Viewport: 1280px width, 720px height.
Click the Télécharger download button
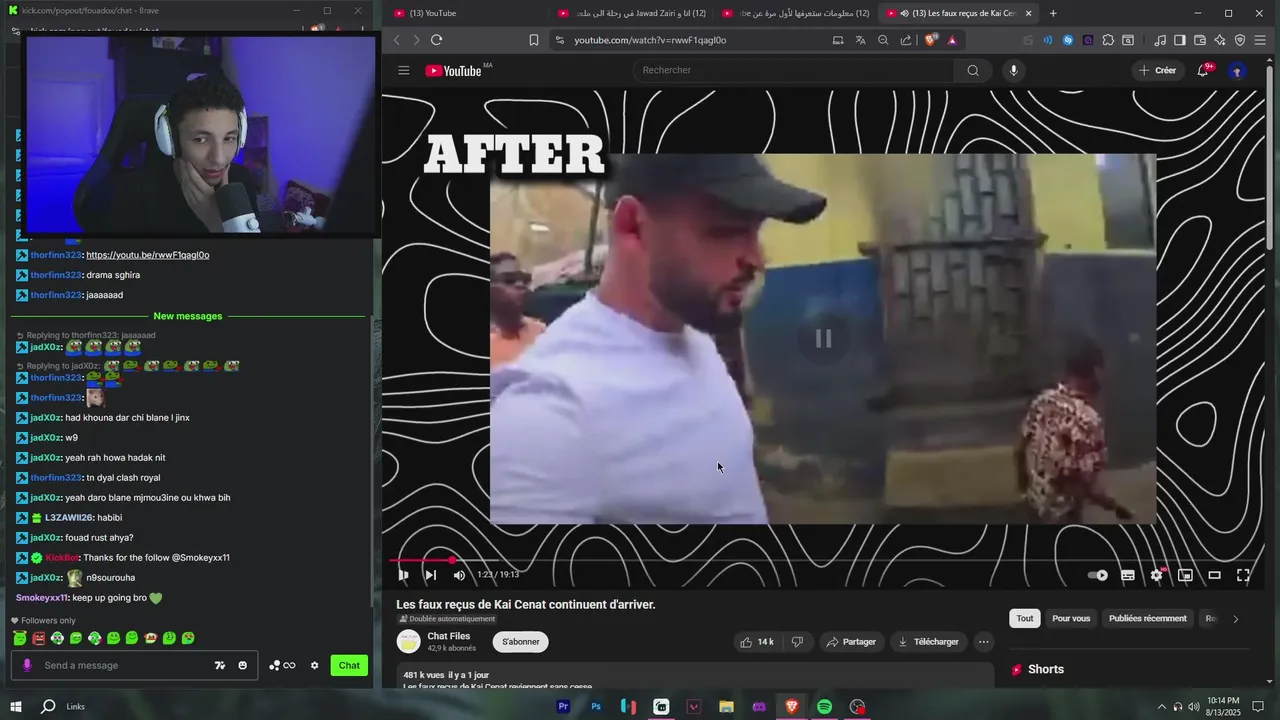point(928,642)
